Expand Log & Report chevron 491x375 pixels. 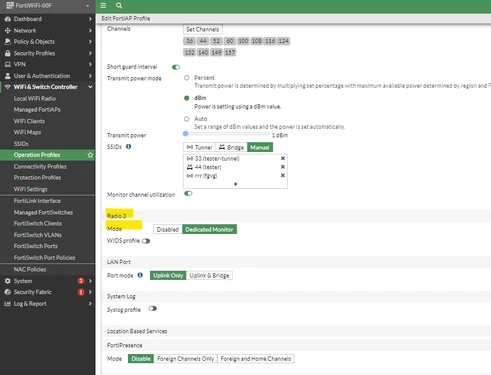click(90, 304)
